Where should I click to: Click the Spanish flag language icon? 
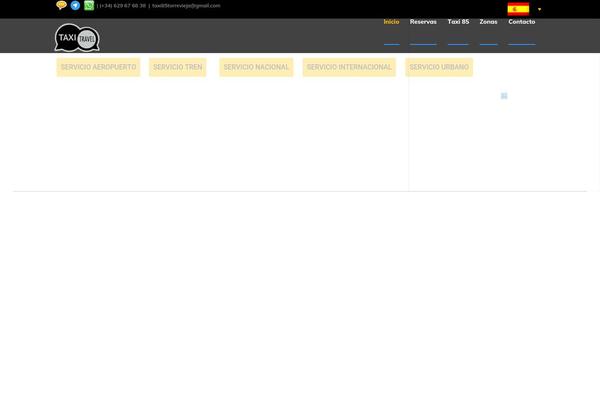click(x=518, y=9)
